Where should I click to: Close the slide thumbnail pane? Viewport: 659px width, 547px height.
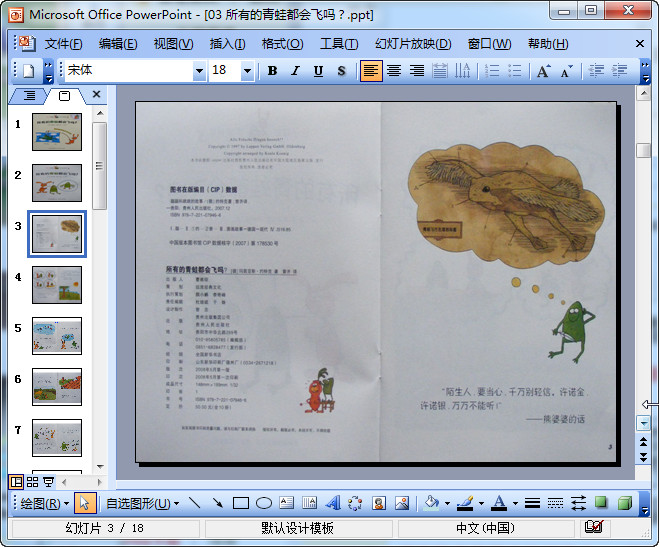pyautogui.click(x=96, y=94)
